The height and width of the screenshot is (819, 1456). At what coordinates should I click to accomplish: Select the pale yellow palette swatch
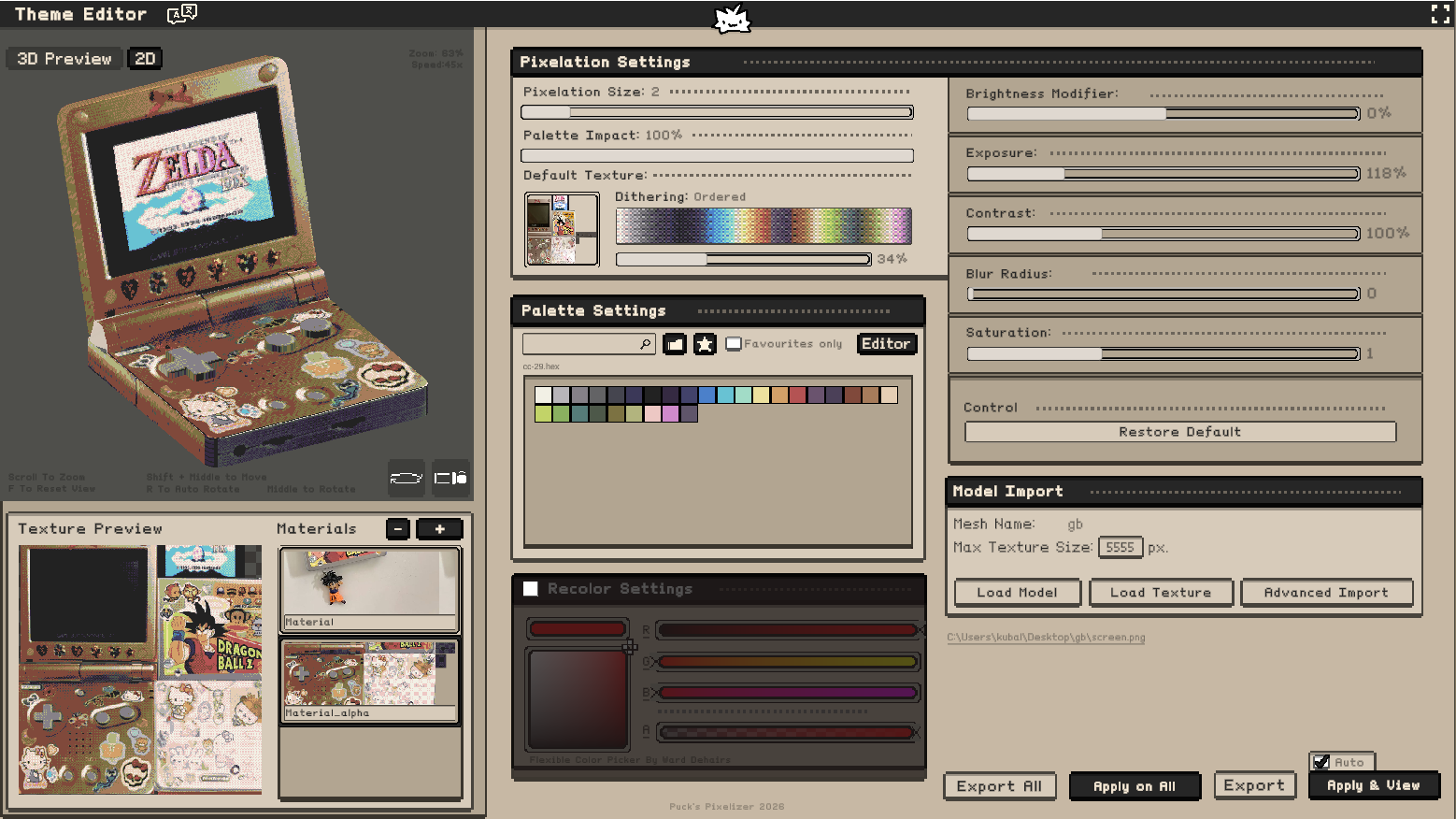point(762,395)
